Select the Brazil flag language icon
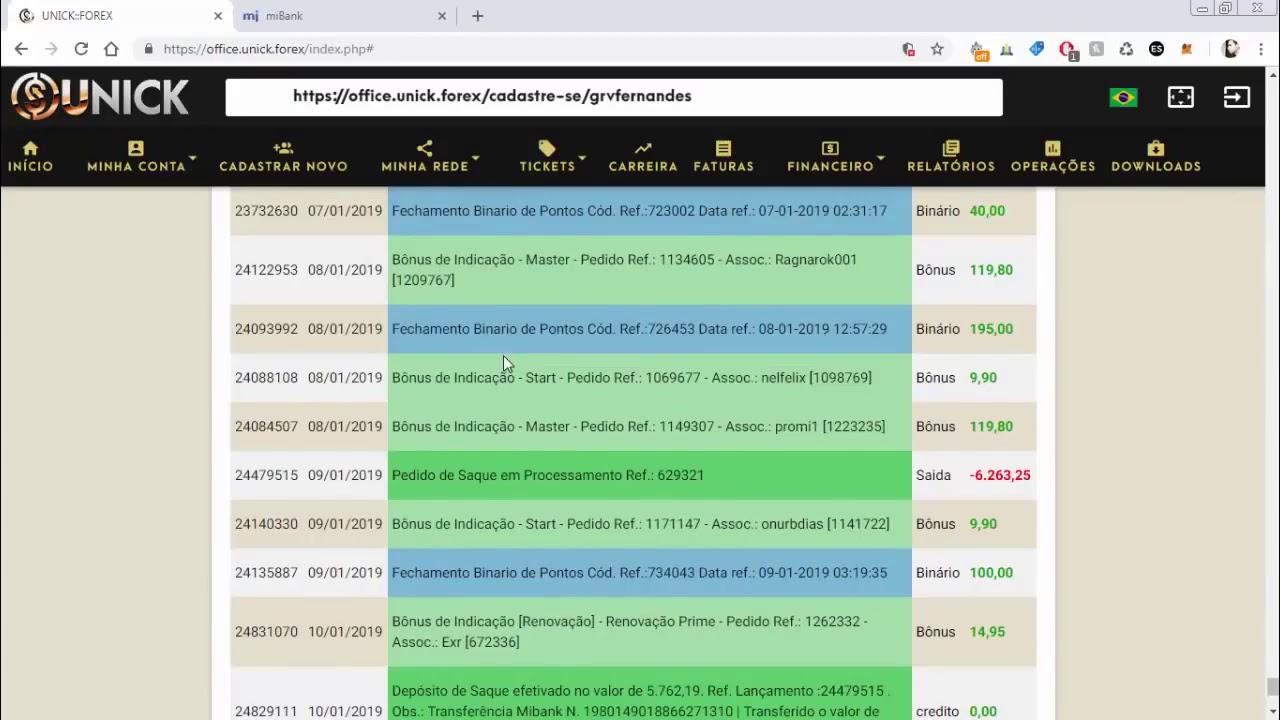The image size is (1280, 720). point(1123,97)
